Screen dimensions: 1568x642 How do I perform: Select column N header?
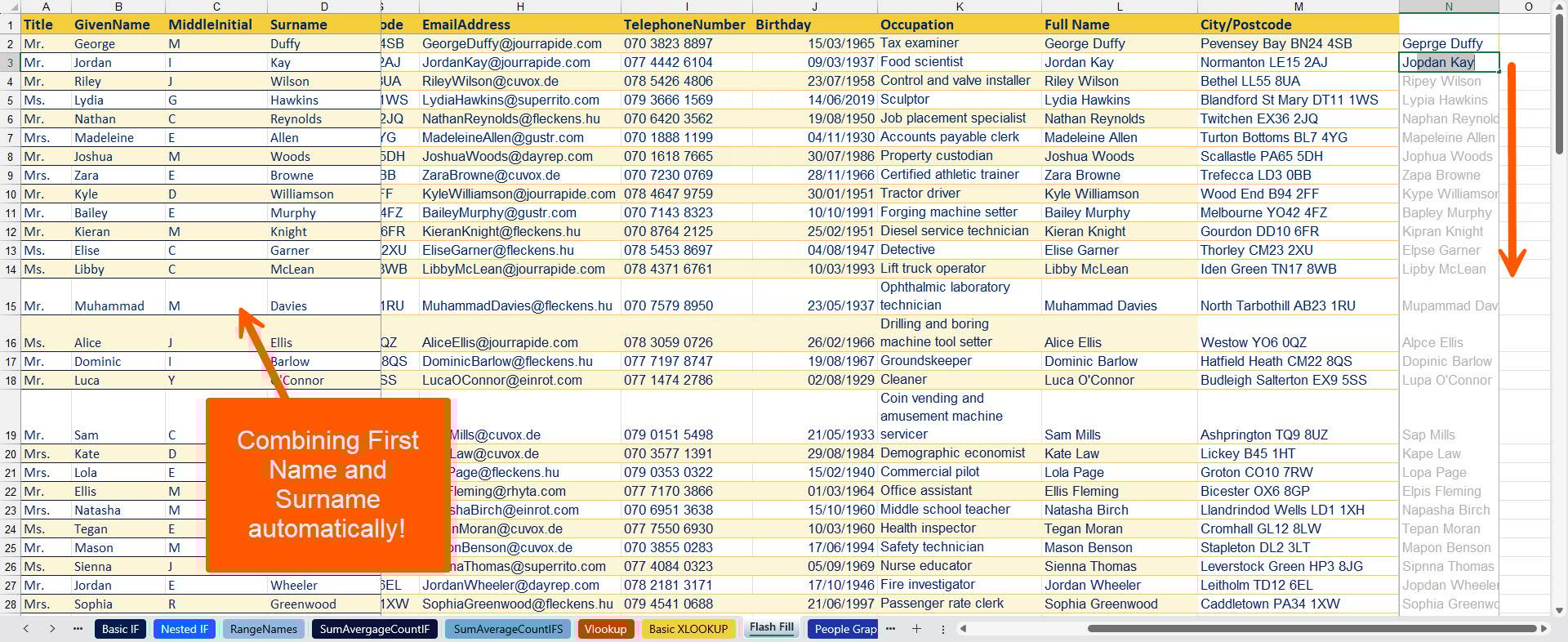pyautogui.click(x=1449, y=7)
